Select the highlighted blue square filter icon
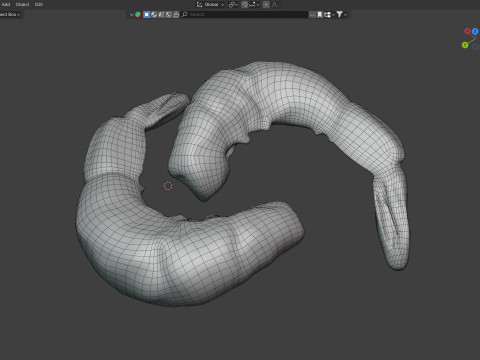The width and height of the screenshot is (480, 360). click(146, 14)
